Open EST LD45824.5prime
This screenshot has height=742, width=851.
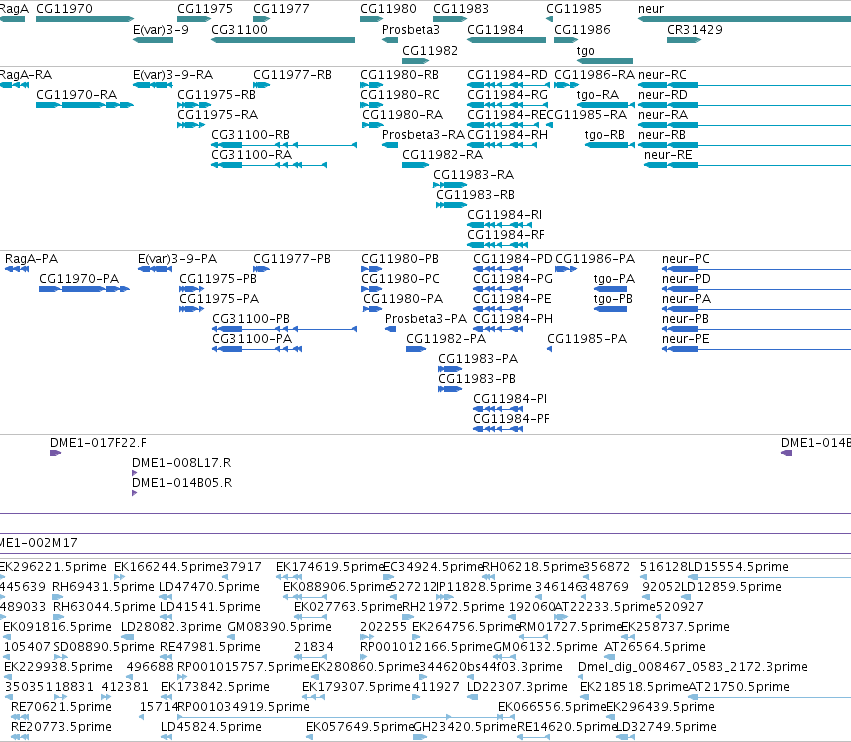[211, 727]
